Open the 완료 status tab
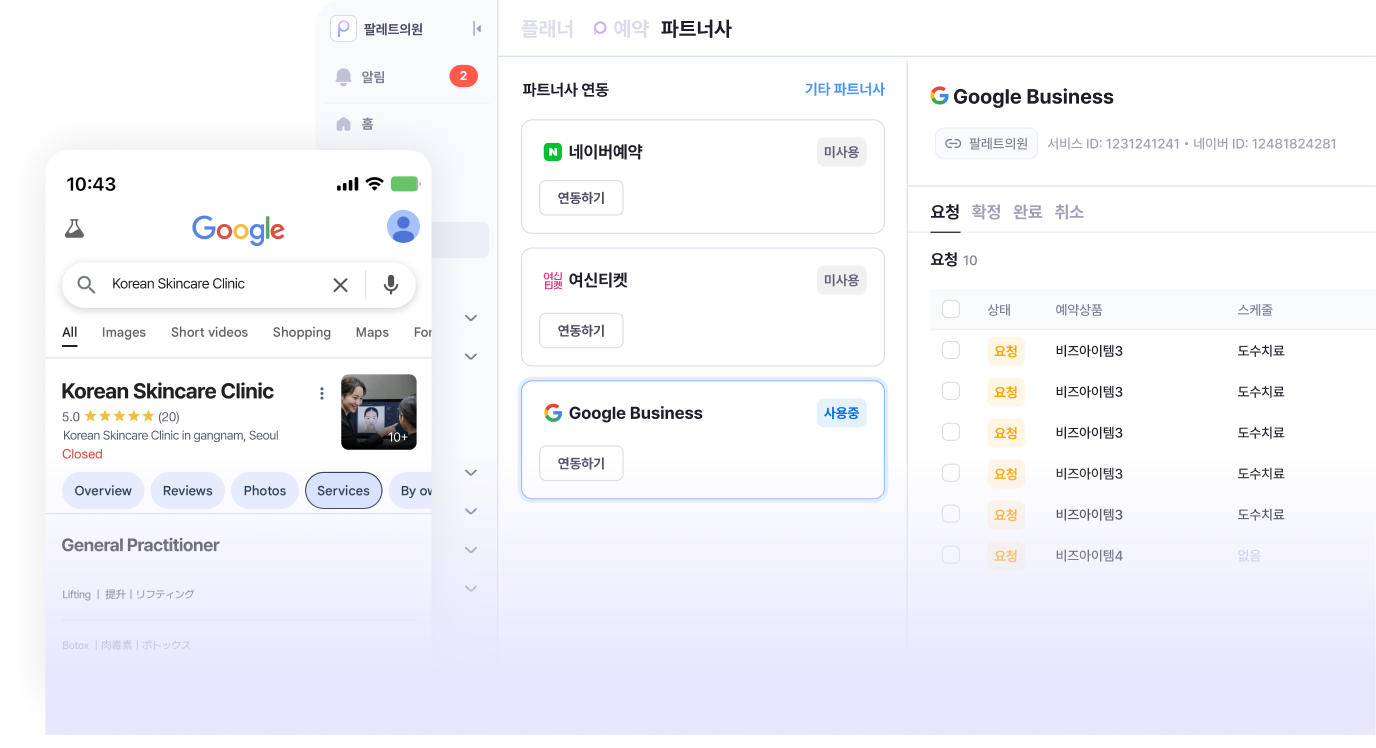Screen dimensions: 1376x748 coord(1028,212)
